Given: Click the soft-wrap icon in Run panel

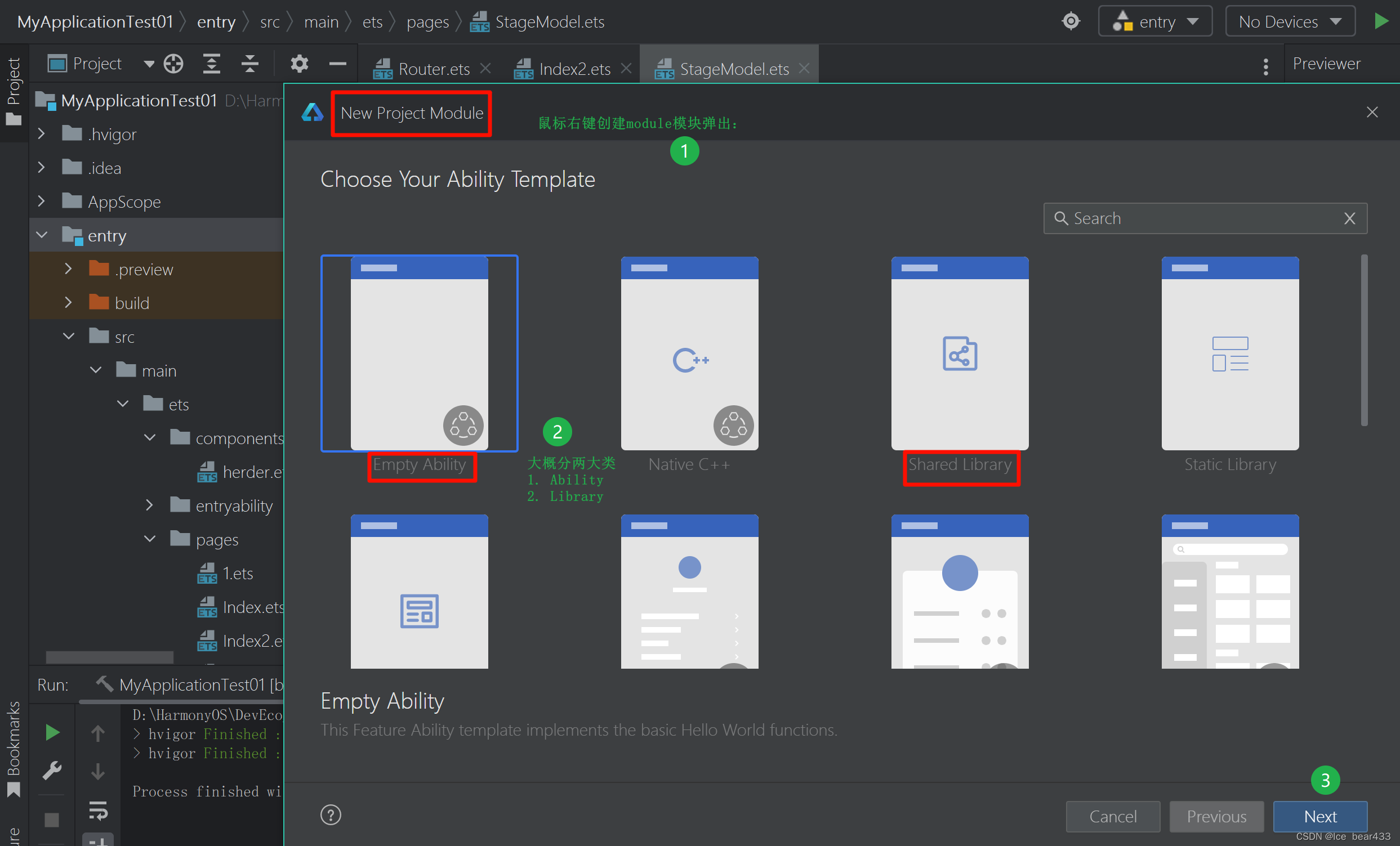Looking at the screenshot, I should click(x=98, y=811).
